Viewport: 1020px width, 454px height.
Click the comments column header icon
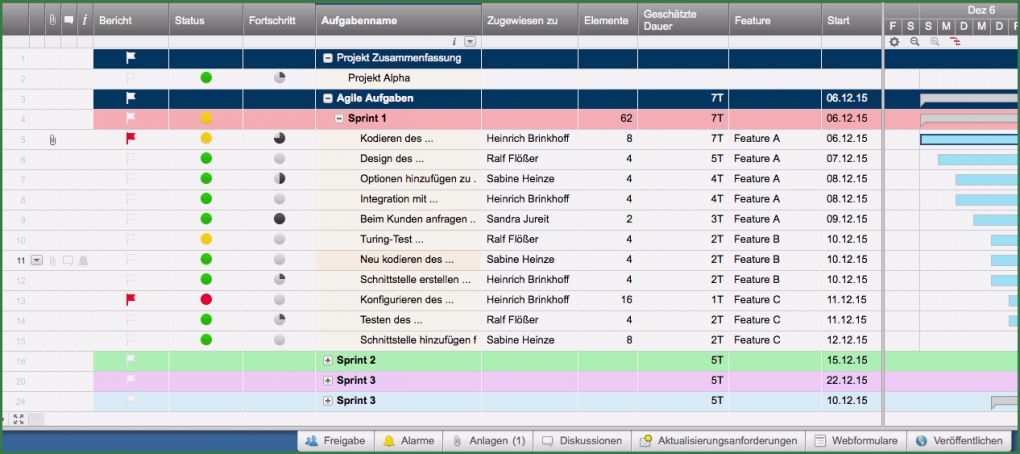(68, 20)
